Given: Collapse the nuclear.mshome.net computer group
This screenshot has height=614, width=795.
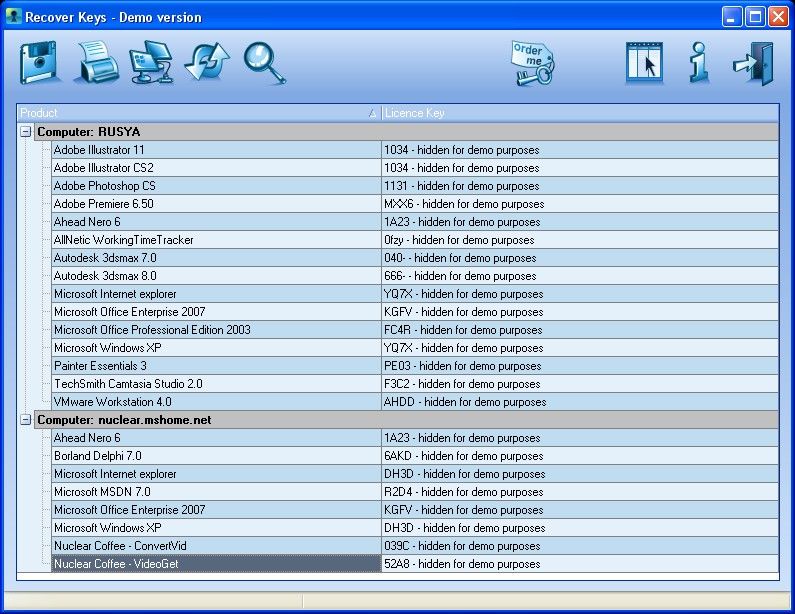Looking at the screenshot, I should [26, 420].
